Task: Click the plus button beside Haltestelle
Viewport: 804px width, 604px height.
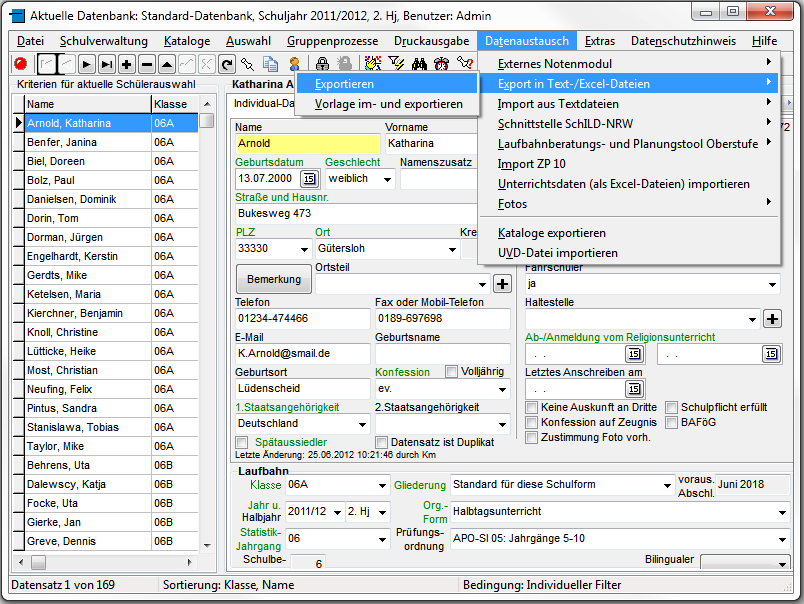Action: tap(772, 319)
